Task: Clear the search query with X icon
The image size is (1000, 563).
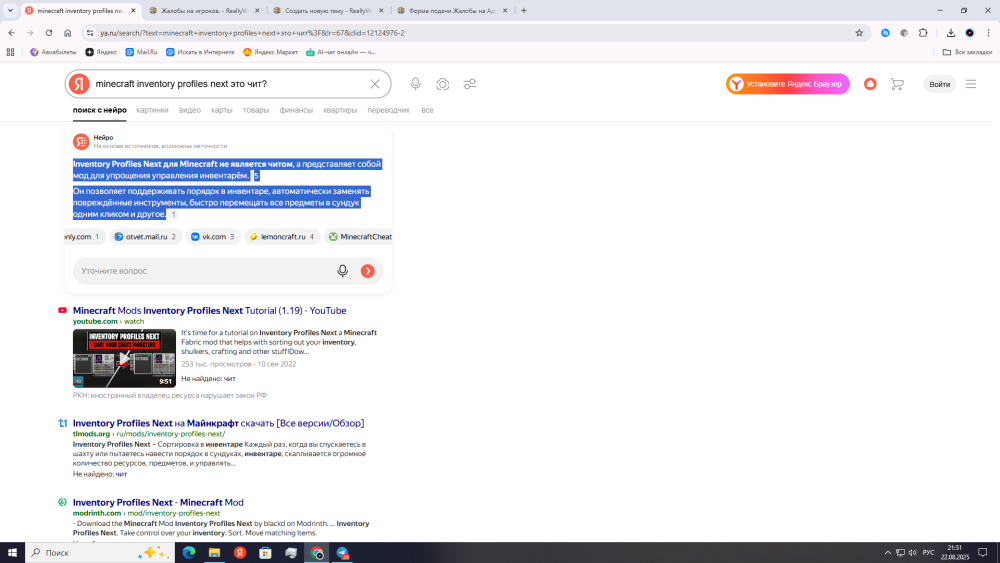Action: (x=375, y=84)
